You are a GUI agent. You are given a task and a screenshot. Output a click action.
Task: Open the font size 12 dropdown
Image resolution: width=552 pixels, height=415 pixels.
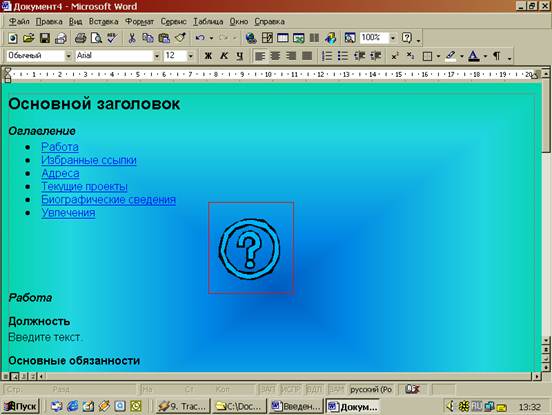(190, 56)
